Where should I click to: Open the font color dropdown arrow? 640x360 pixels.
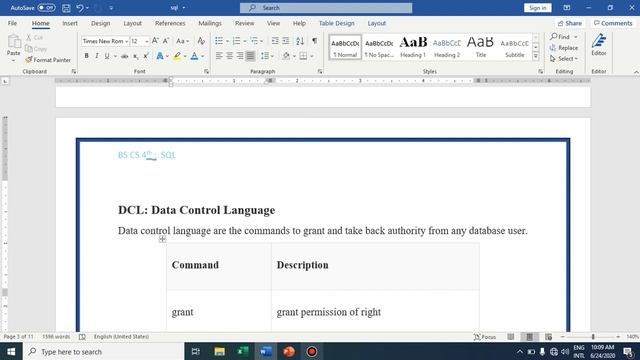coord(202,56)
